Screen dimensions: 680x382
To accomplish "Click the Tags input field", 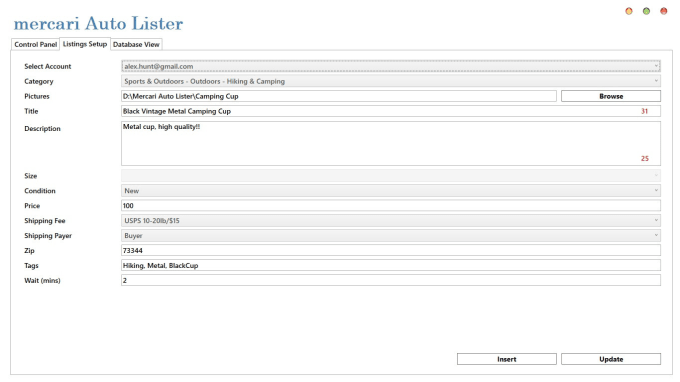I will [391, 265].
